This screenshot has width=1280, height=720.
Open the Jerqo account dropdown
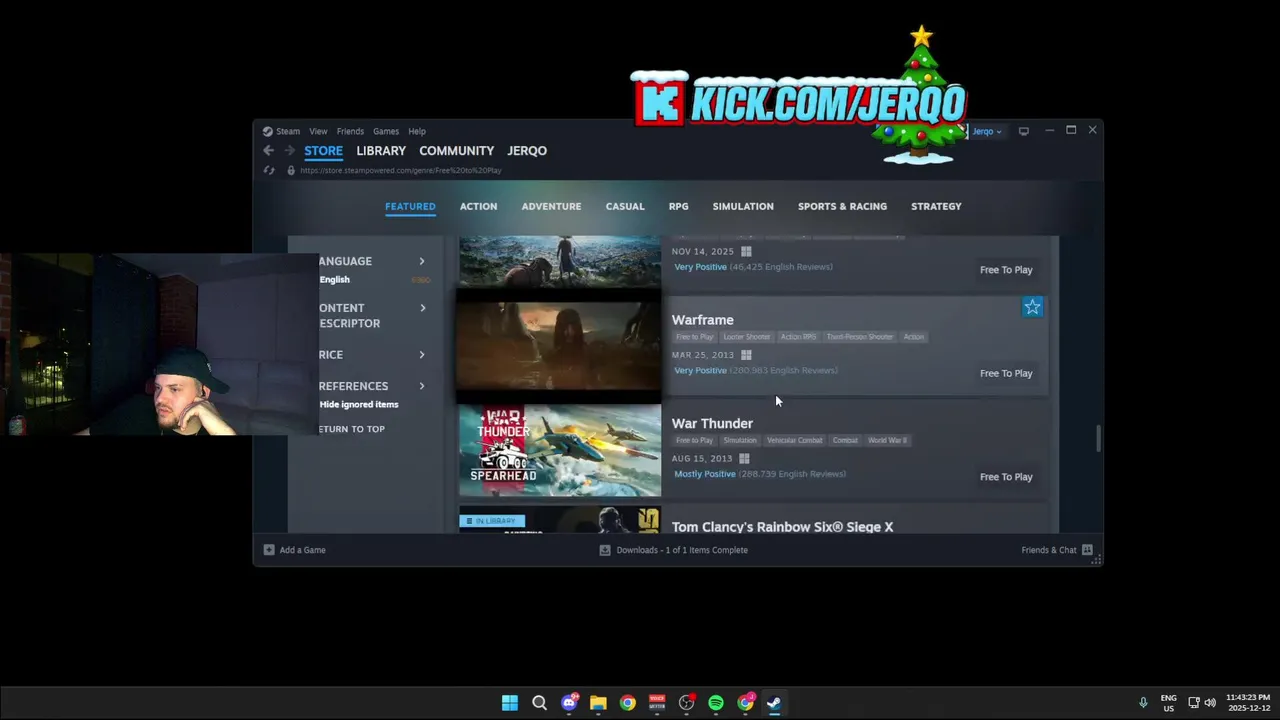point(986,131)
